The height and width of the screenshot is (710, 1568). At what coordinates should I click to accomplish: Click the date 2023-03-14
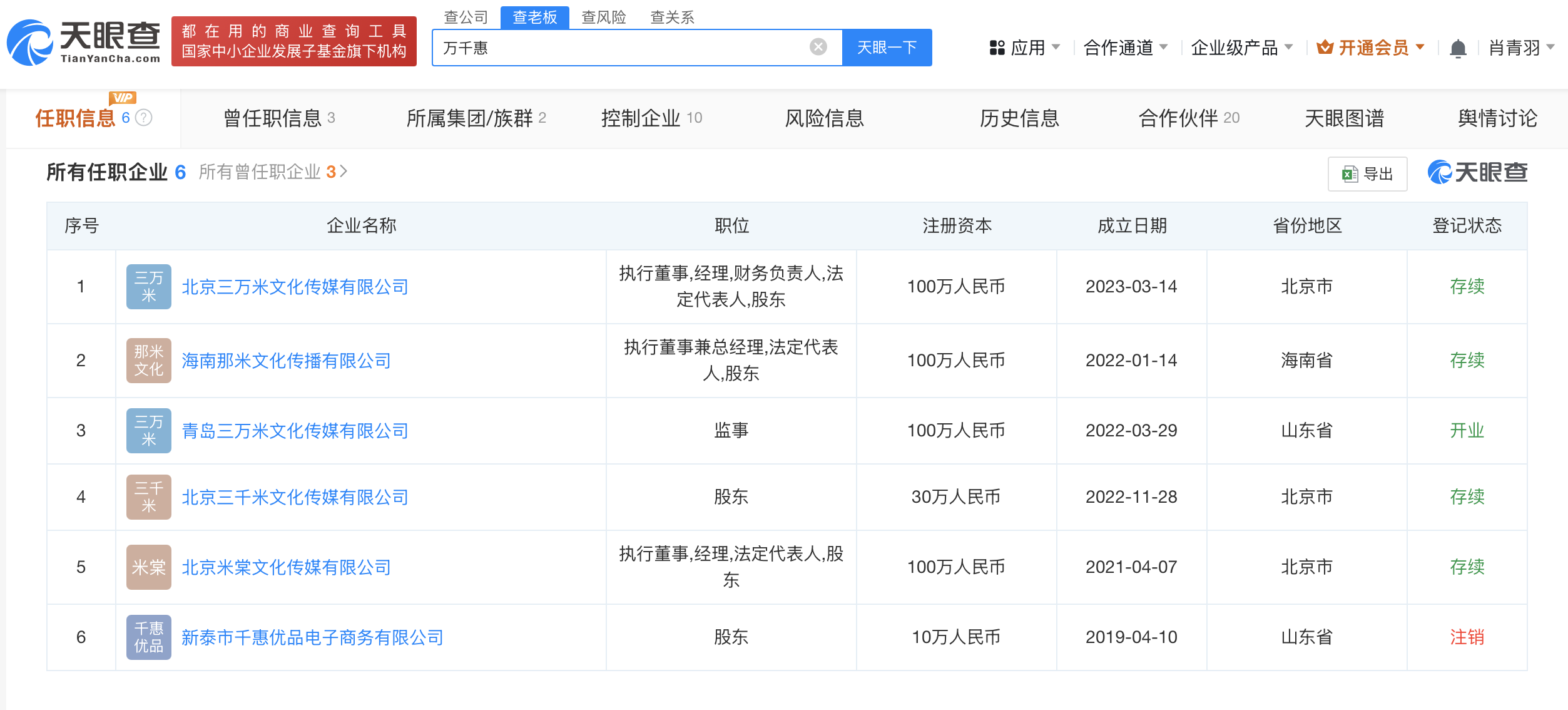pos(1131,287)
